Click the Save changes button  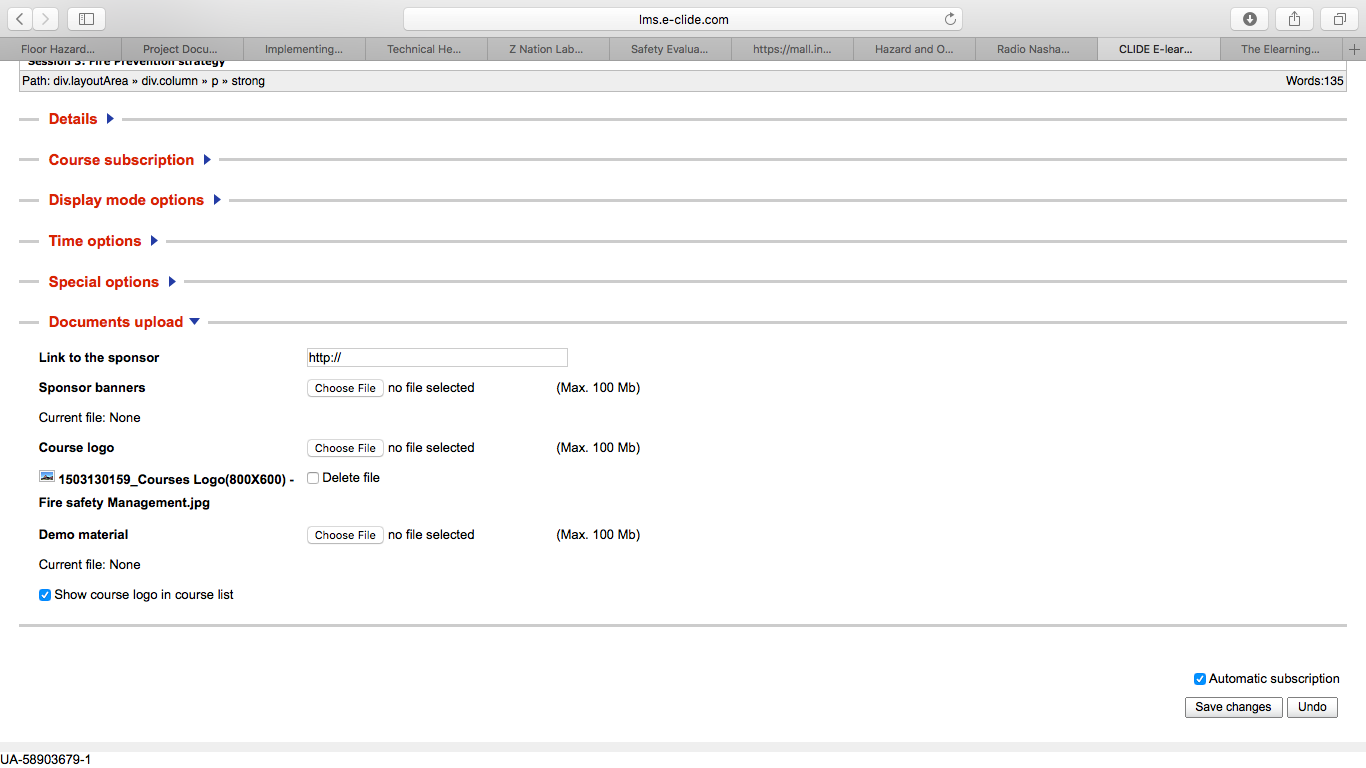click(1233, 707)
